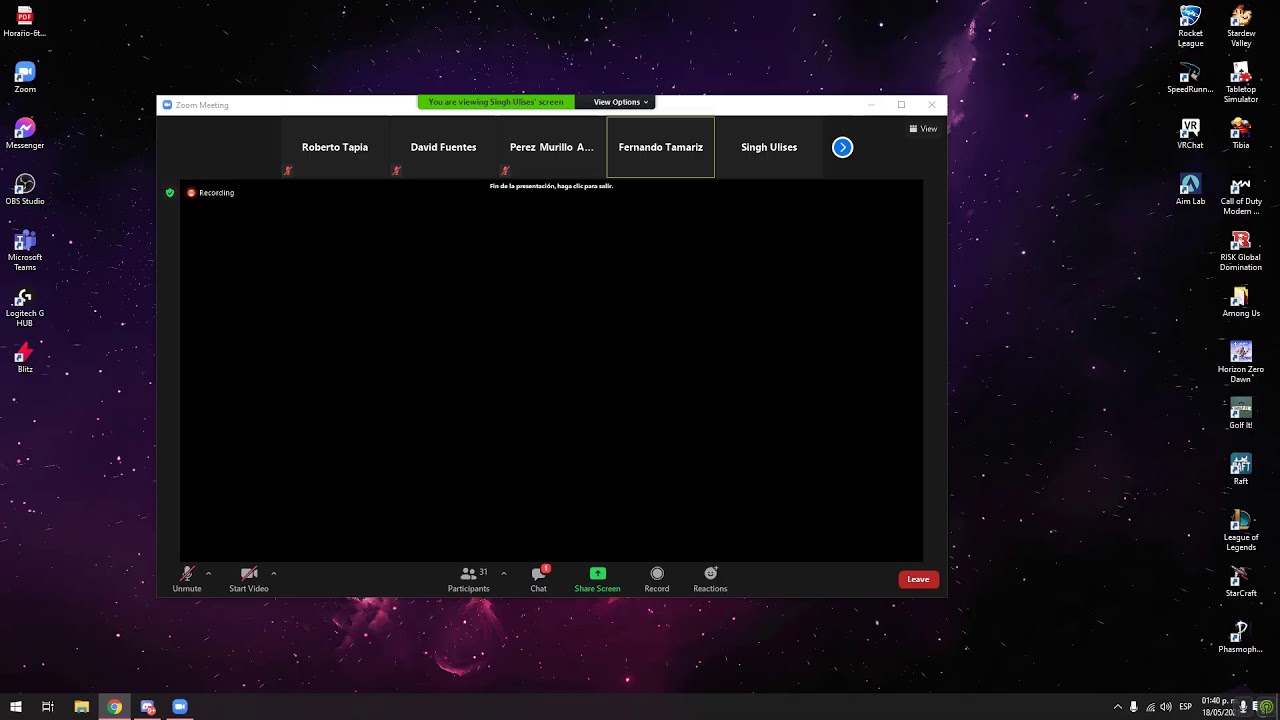Select the Tabletop Simulator desktop icon

click(1241, 83)
